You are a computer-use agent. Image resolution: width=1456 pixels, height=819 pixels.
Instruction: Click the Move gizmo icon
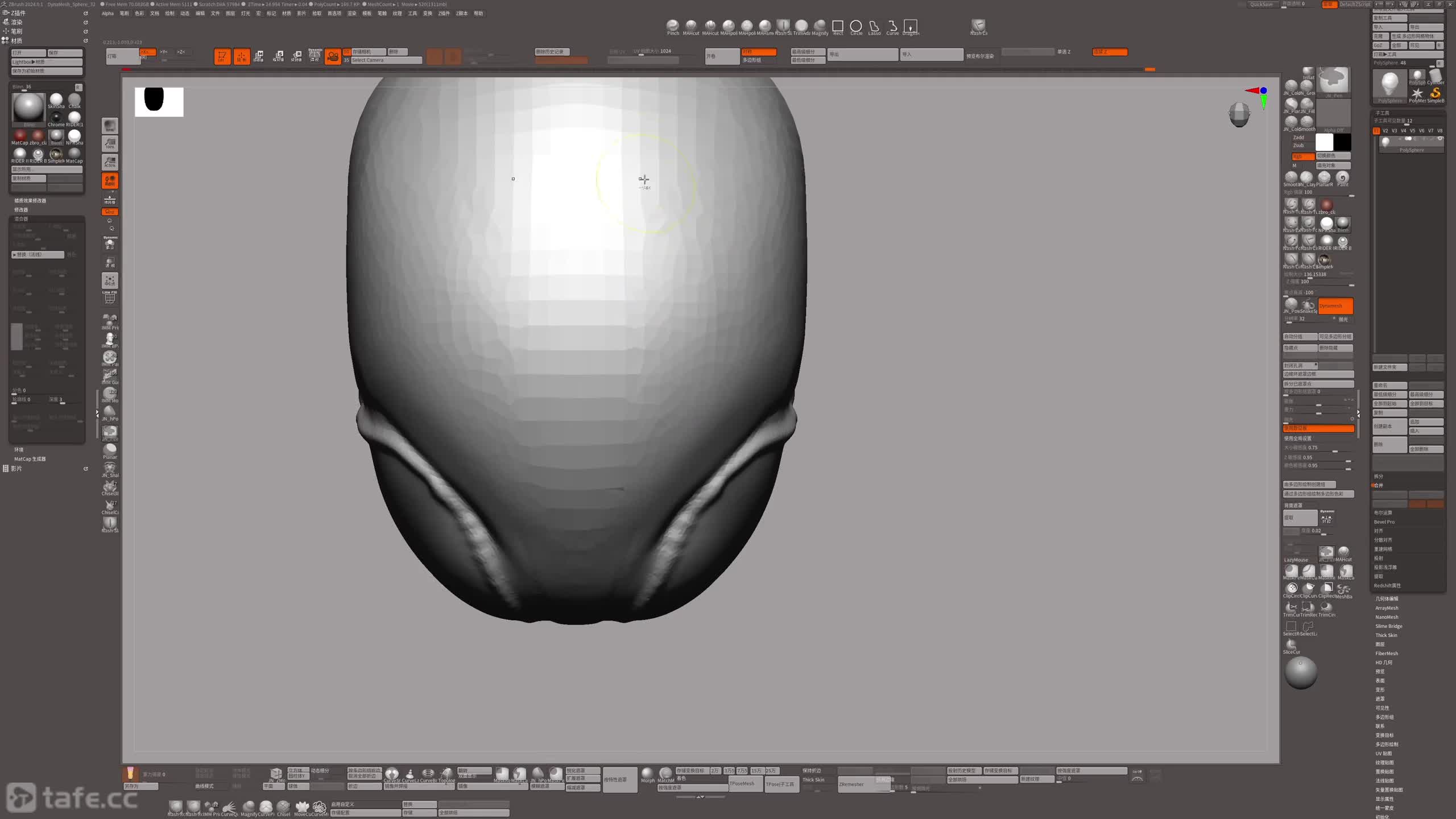[x=259, y=56]
